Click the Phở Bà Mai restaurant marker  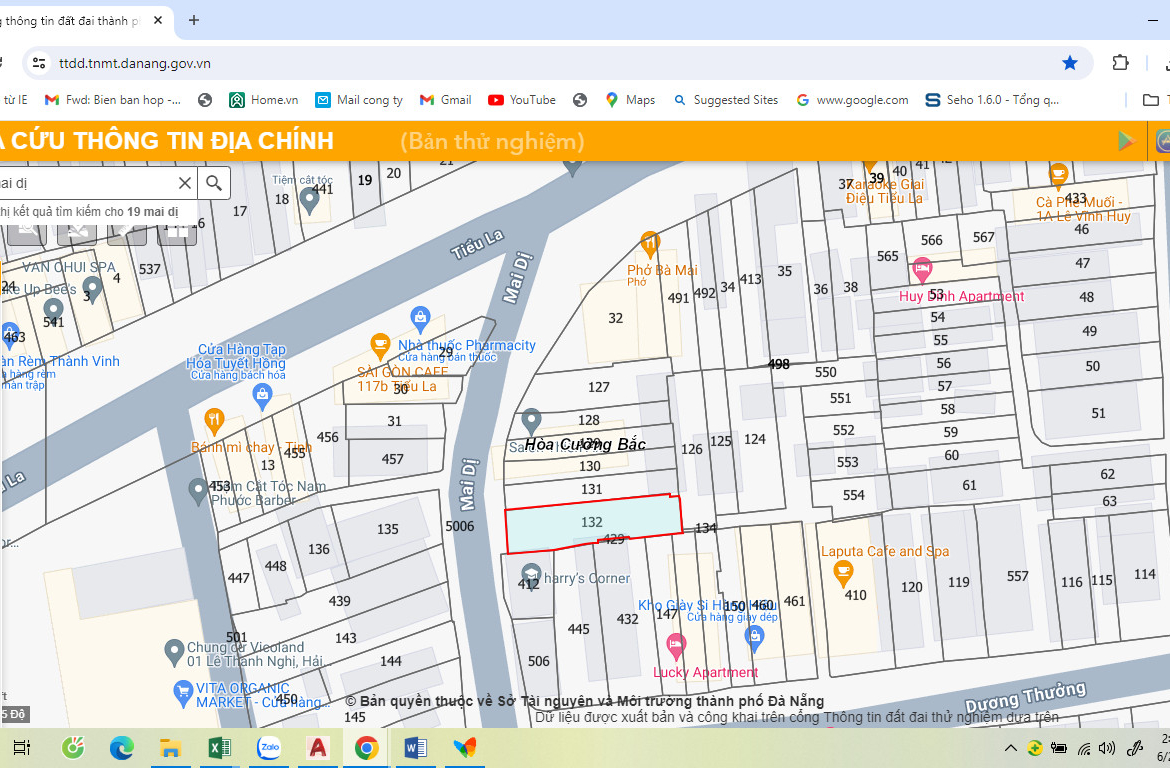(x=650, y=243)
